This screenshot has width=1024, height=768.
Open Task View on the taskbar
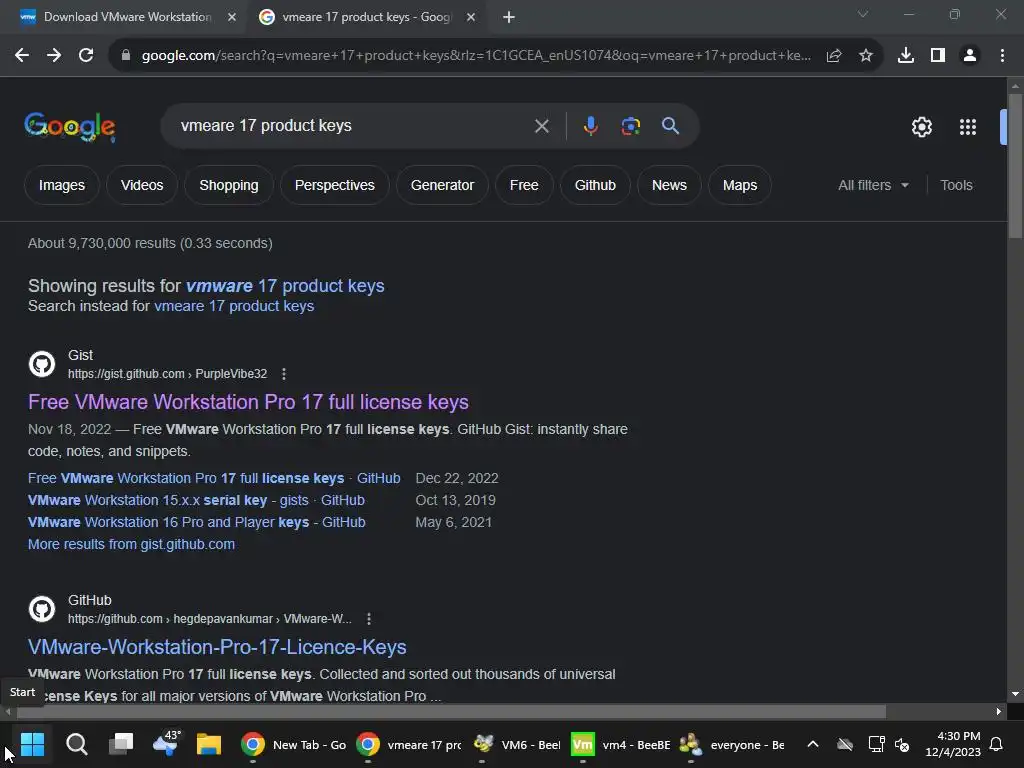(x=121, y=744)
